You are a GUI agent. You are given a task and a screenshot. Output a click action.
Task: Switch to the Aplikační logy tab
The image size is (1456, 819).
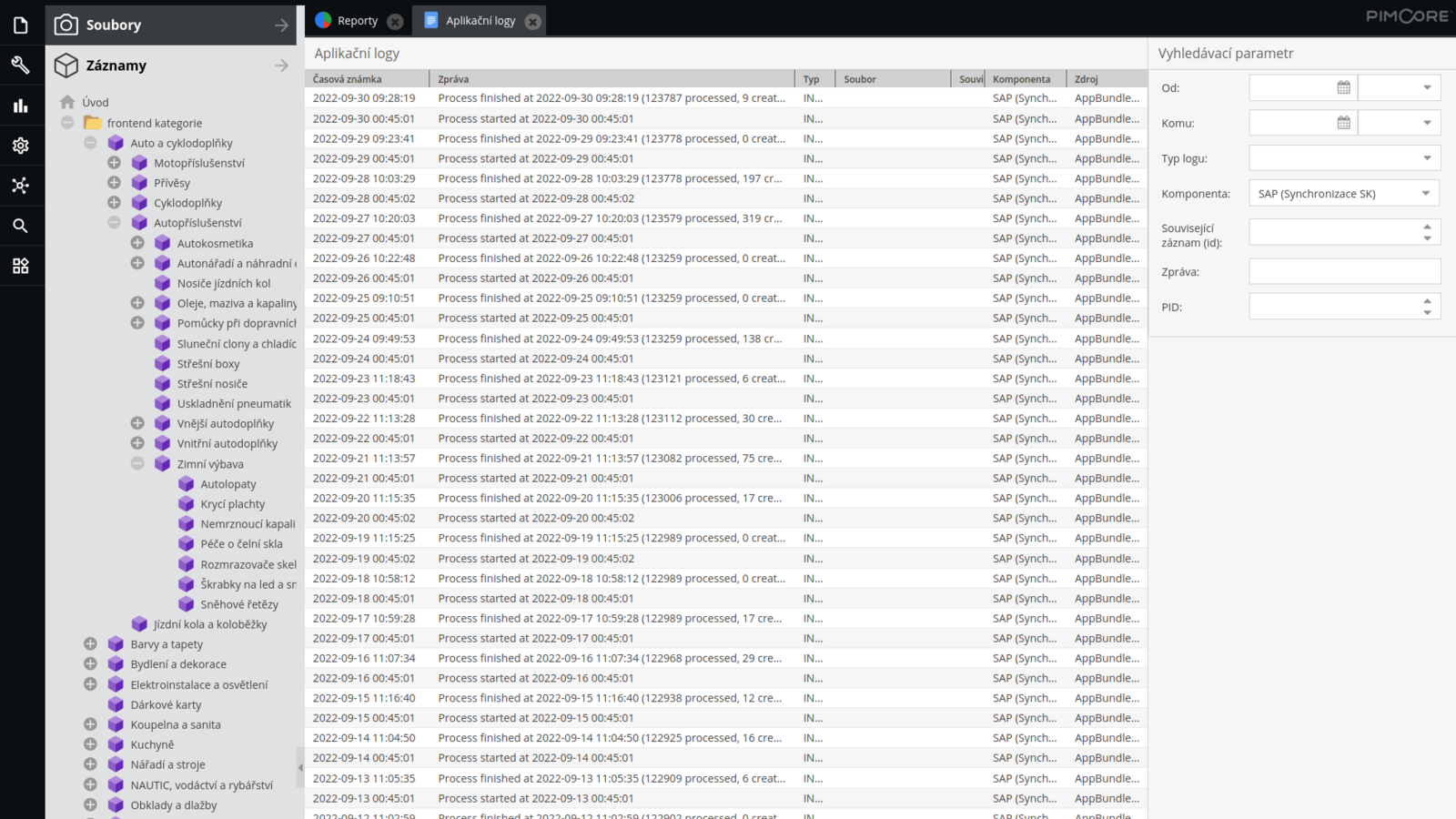click(x=480, y=21)
